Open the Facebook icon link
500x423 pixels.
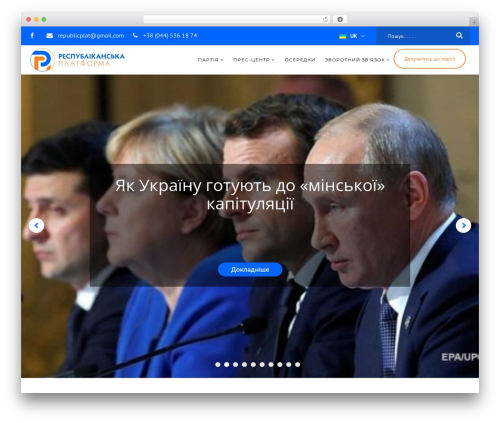(32, 35)
